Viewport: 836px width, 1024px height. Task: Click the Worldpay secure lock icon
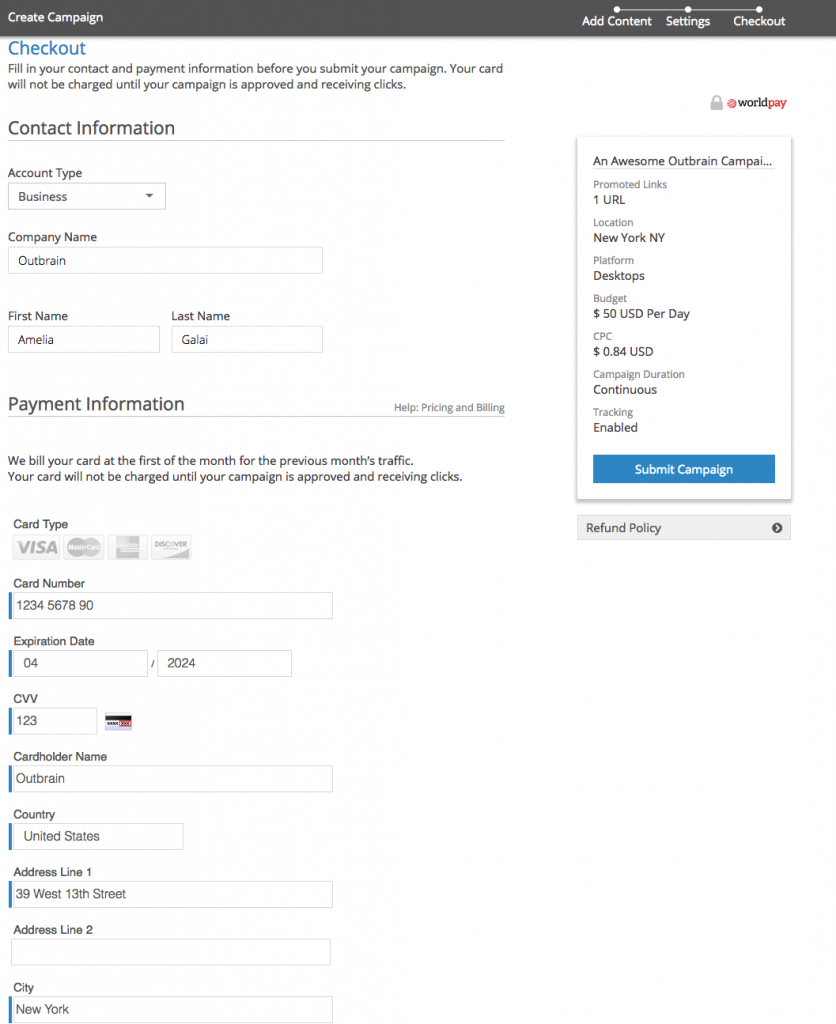(x=716, y=103)
